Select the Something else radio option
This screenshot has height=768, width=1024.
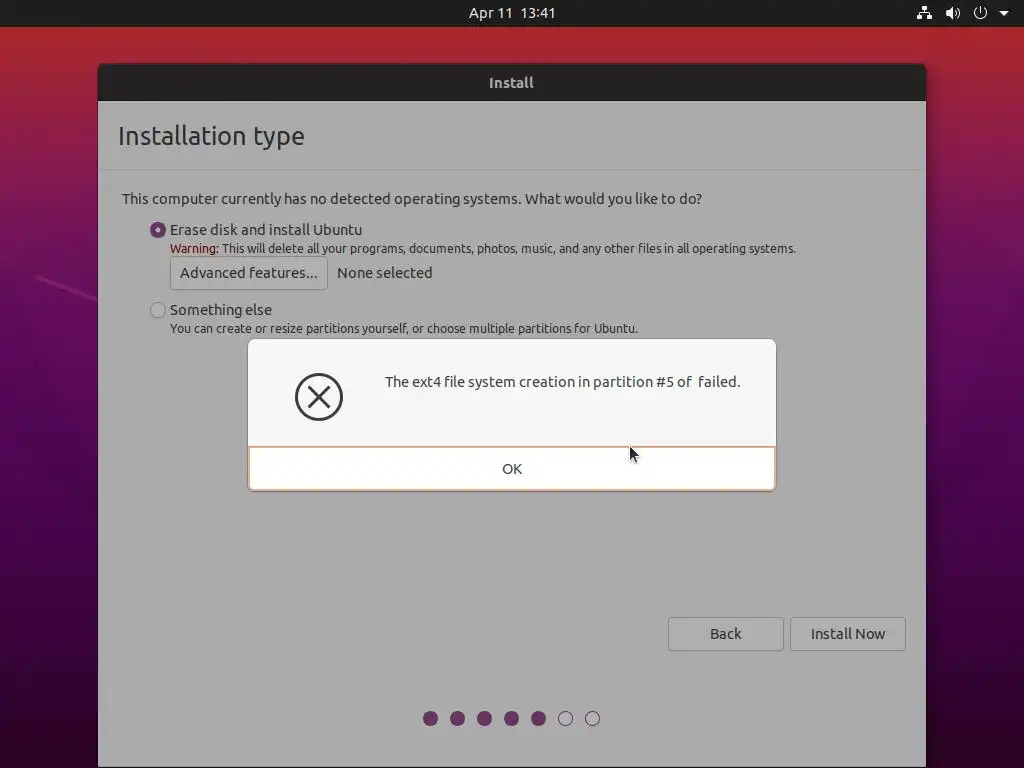[x=157, y=310]
